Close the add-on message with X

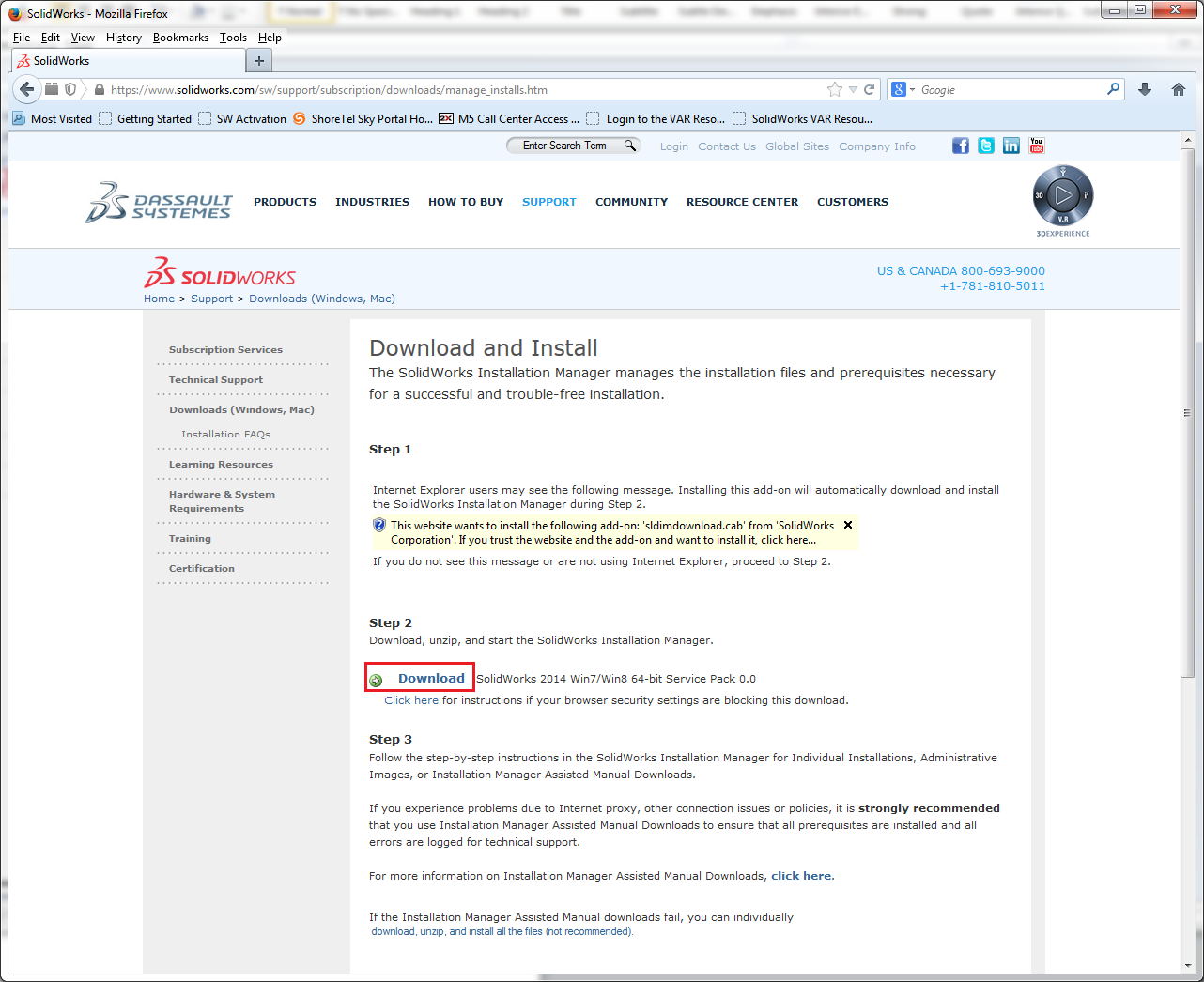coord(848,525)
